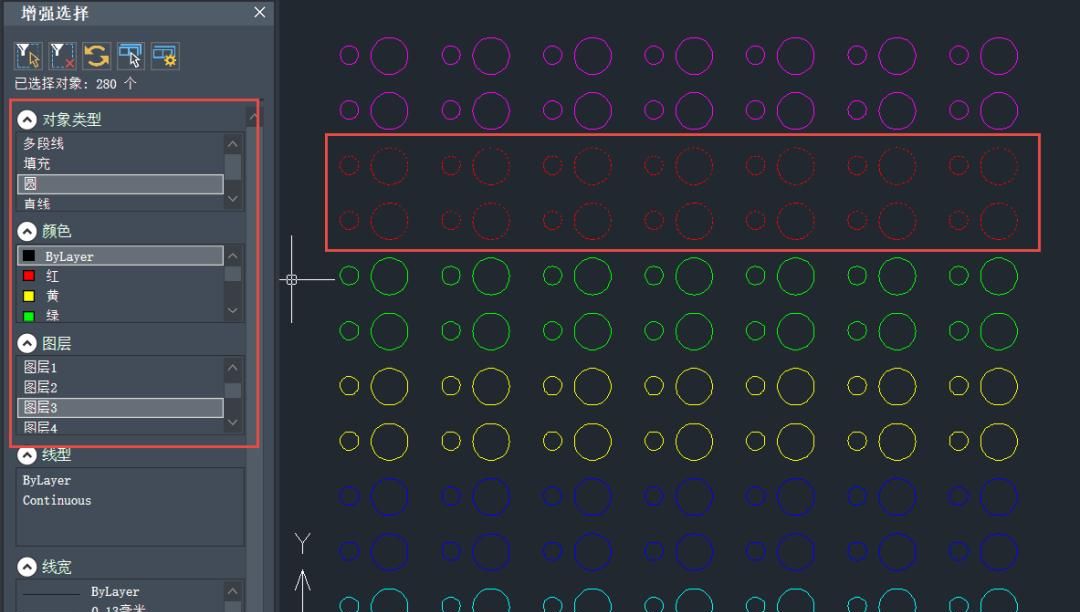Pick the red 红 color swatch
Screen dimensions: 1080x612
tap(29, 276)
